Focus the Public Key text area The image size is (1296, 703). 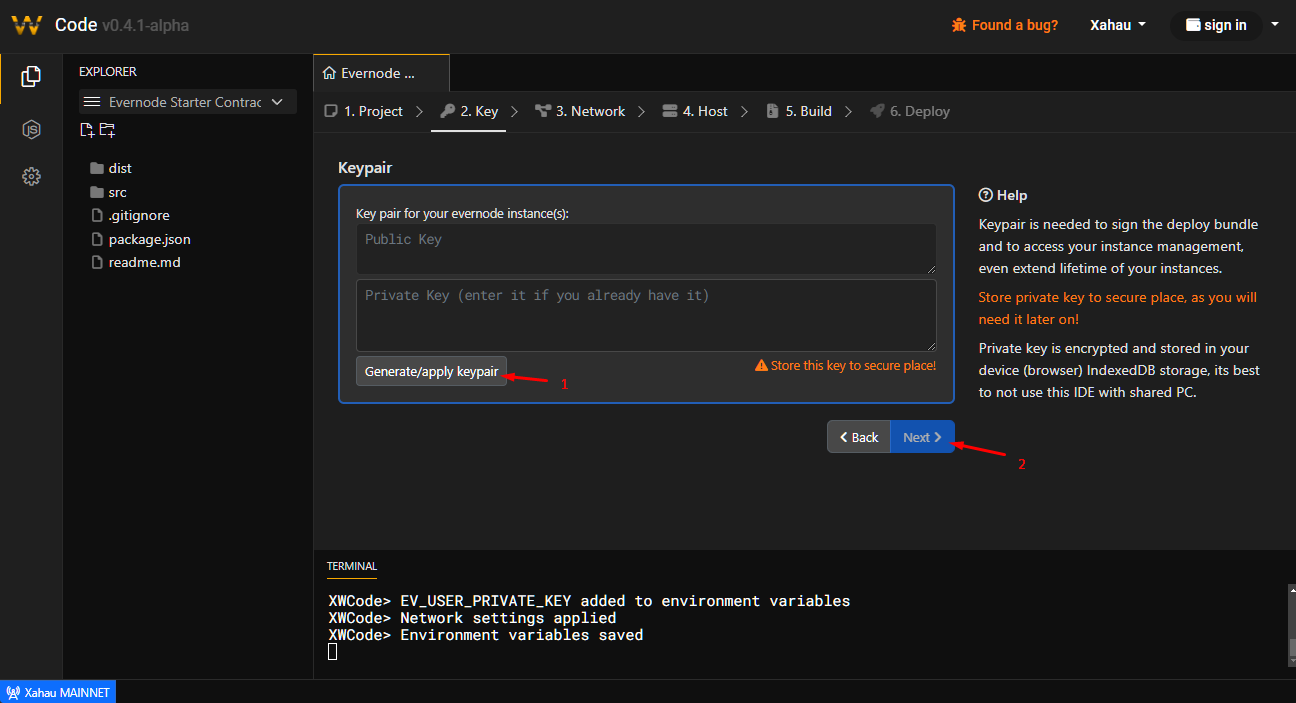pos(646,249)
